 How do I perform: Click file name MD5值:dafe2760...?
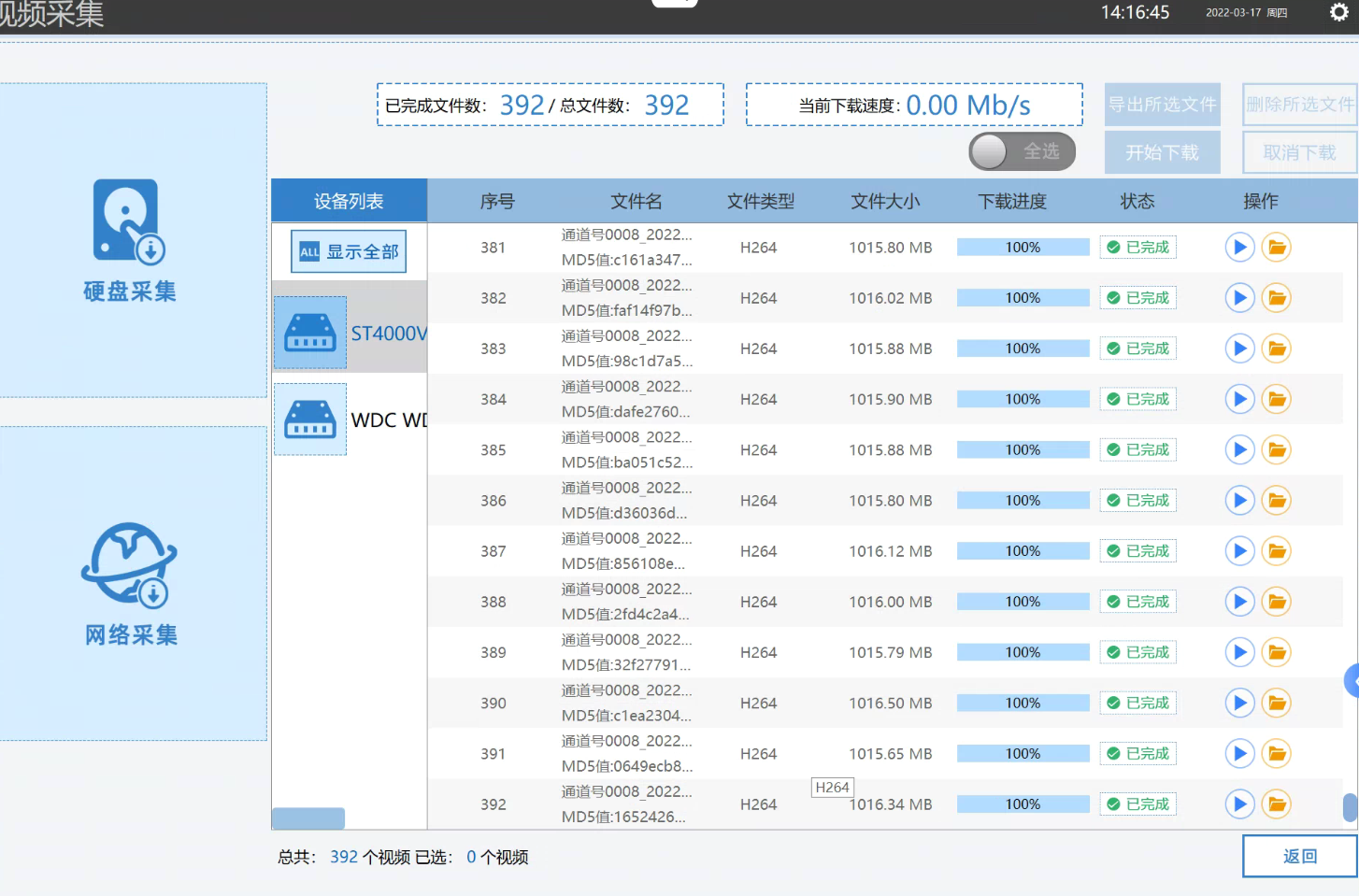click(627, 411)
